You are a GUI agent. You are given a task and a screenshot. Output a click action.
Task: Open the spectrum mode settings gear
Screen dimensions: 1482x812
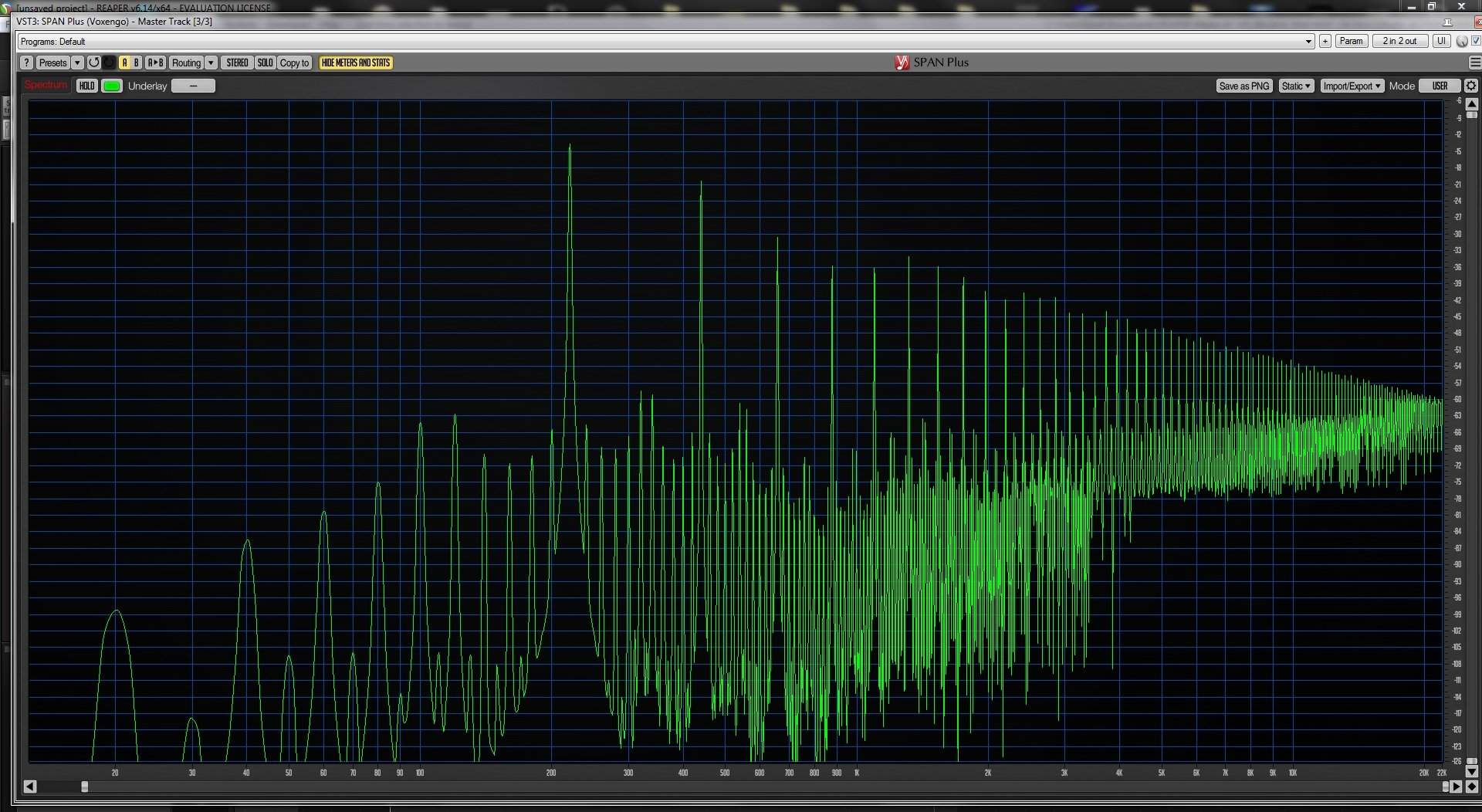1471,86
